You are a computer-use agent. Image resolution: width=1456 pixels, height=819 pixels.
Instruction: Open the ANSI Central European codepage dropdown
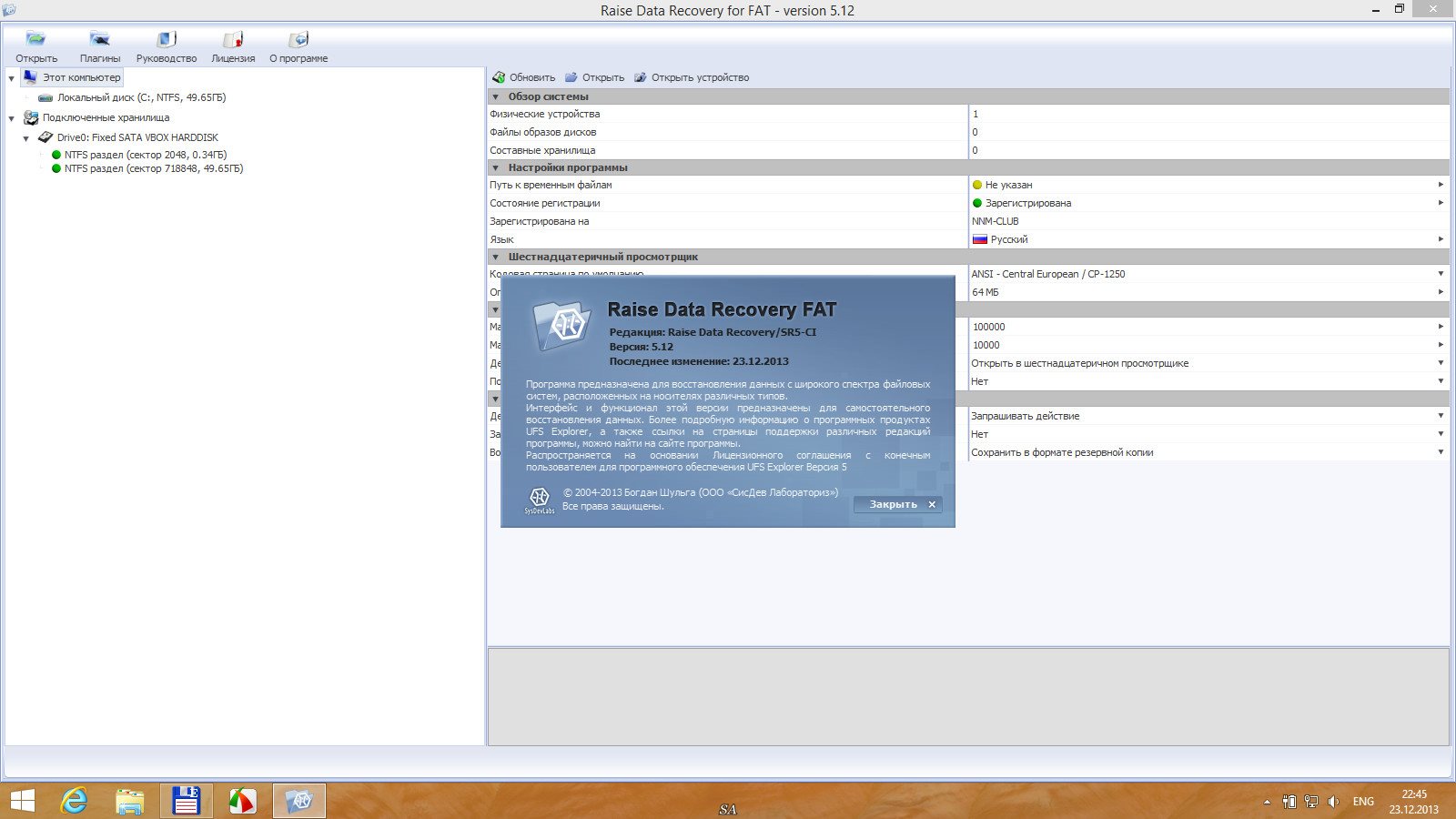1441,274
